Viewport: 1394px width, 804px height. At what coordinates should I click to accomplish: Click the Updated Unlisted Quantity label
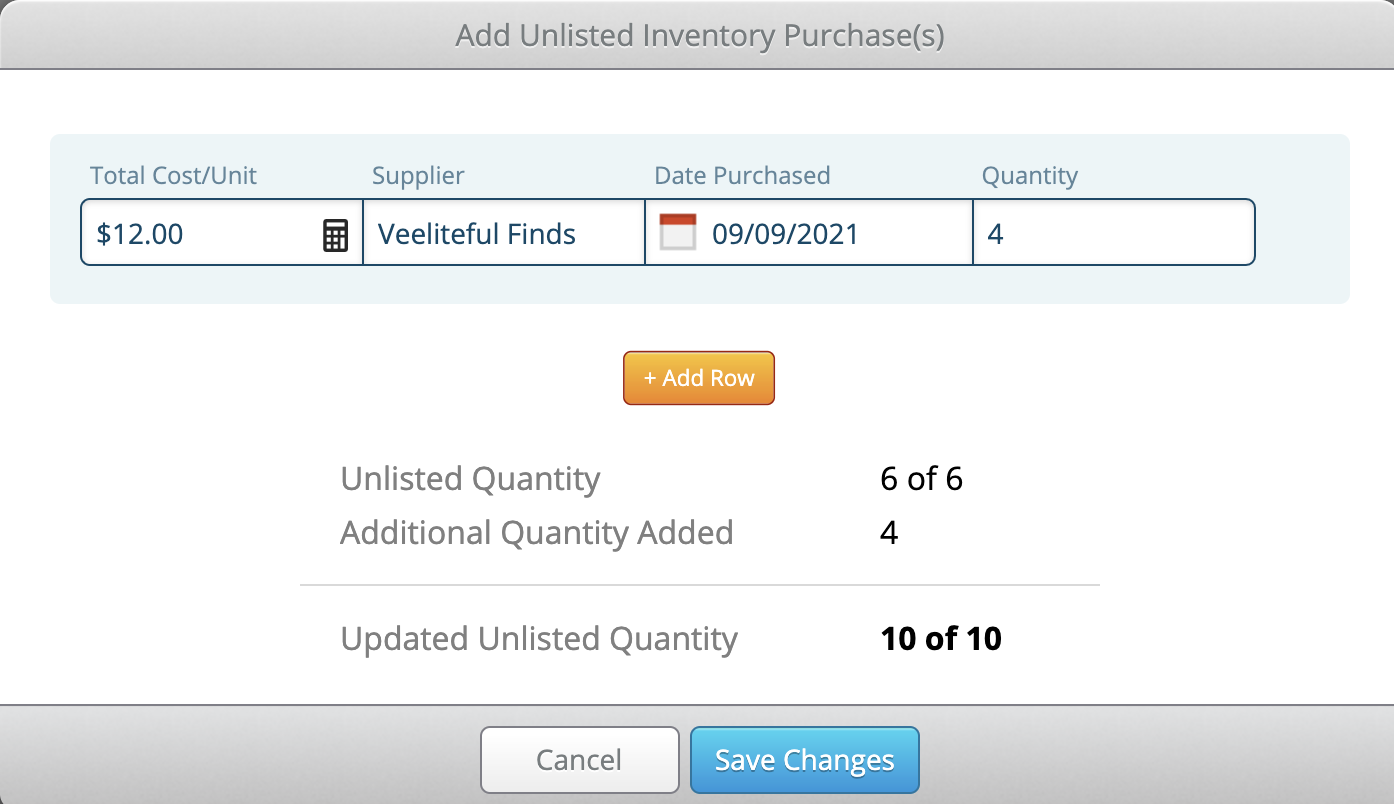pos(539,638)
